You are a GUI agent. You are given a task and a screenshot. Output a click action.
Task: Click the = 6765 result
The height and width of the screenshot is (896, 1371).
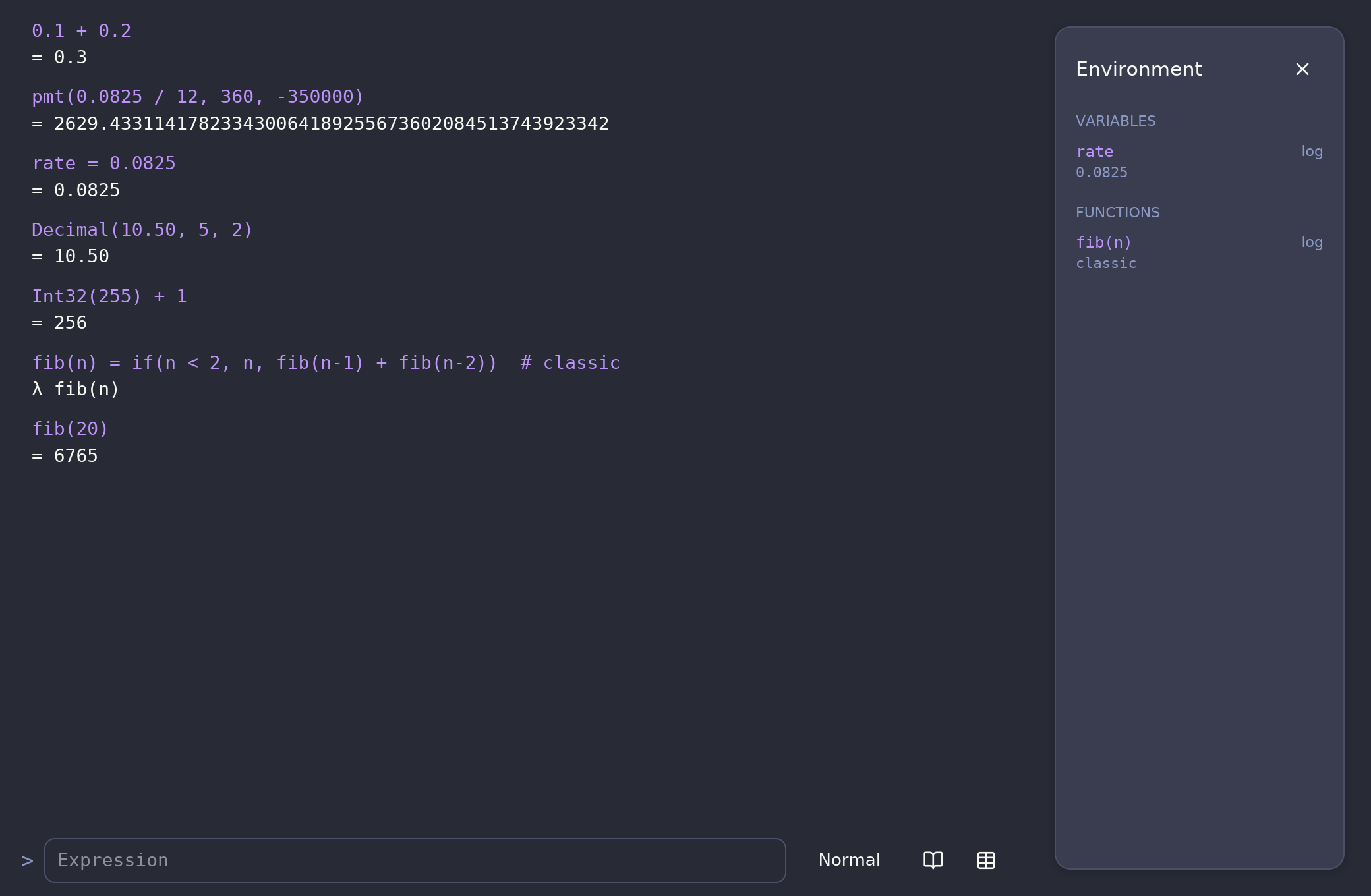pyautogui.click(x=65, y=456)
